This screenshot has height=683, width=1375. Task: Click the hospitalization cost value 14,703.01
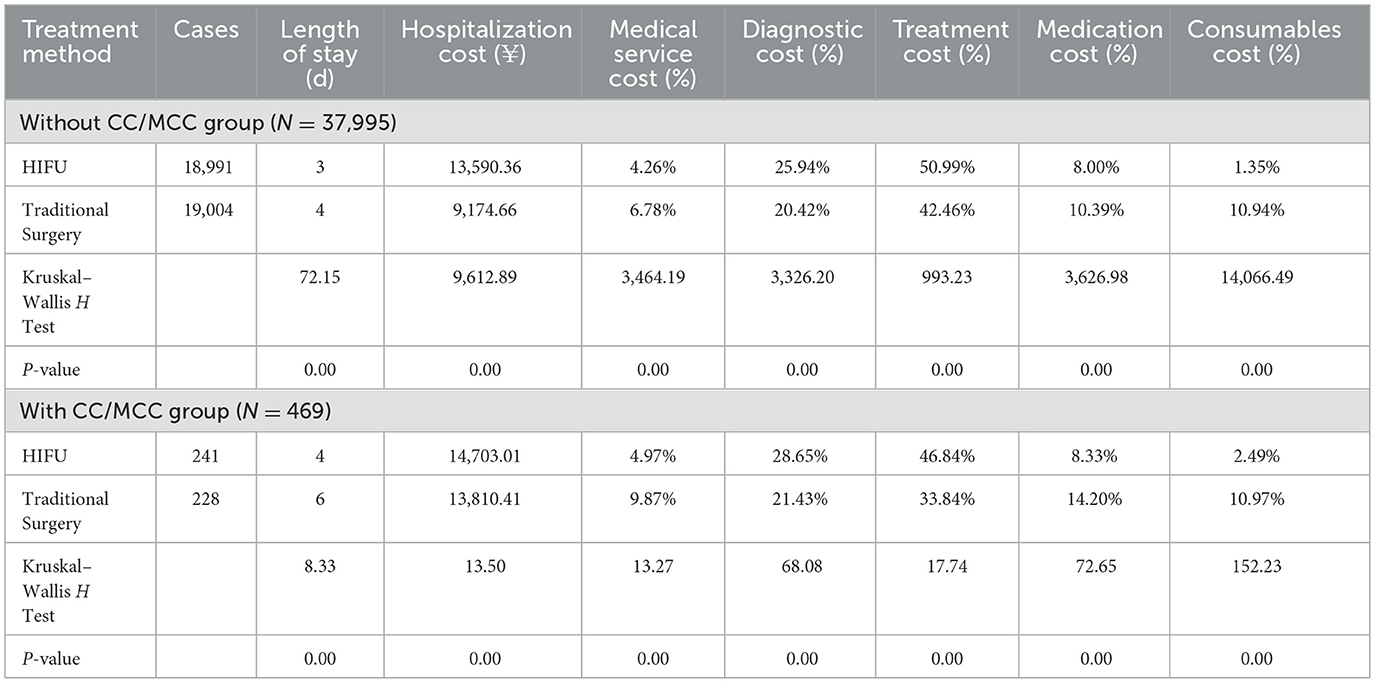486,456
